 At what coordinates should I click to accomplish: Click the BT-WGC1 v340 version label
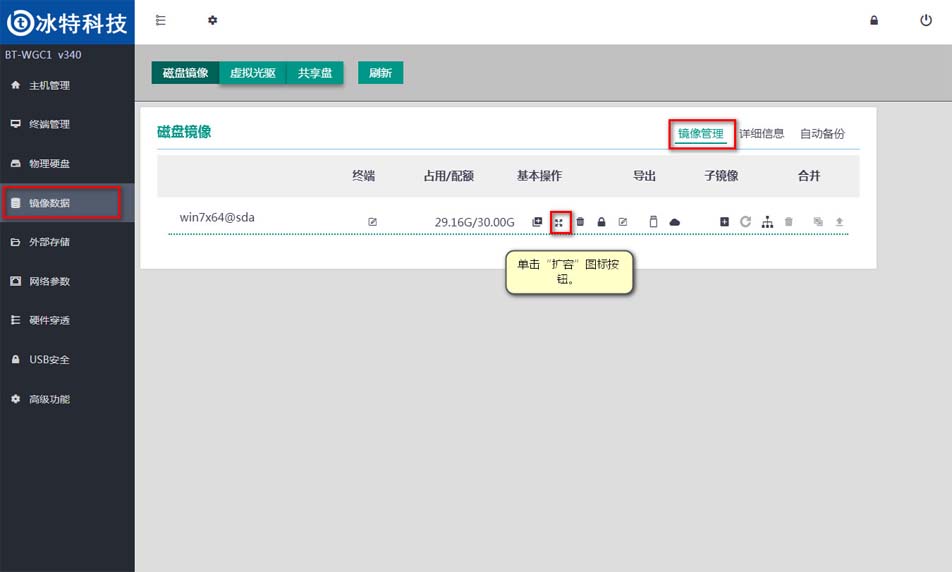[43, 55]
